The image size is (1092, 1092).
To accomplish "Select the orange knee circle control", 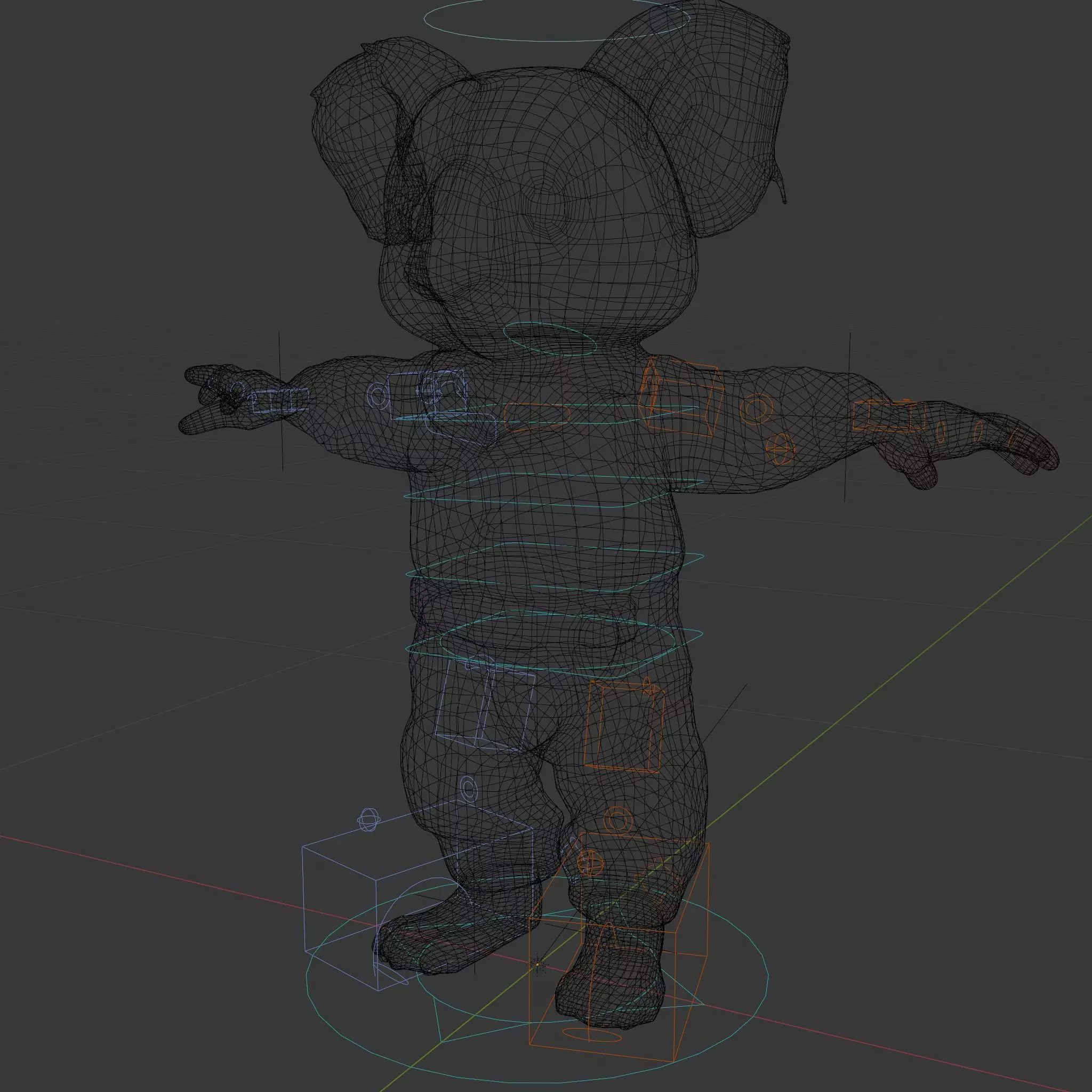I will (x=619, y=820).
